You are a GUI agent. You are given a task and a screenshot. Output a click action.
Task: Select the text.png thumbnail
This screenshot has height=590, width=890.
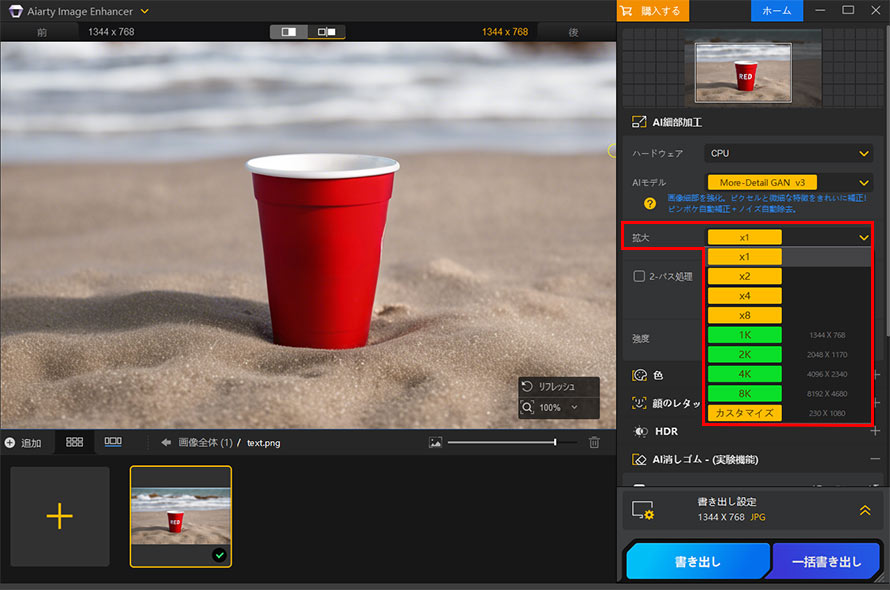tap(181, 515)
